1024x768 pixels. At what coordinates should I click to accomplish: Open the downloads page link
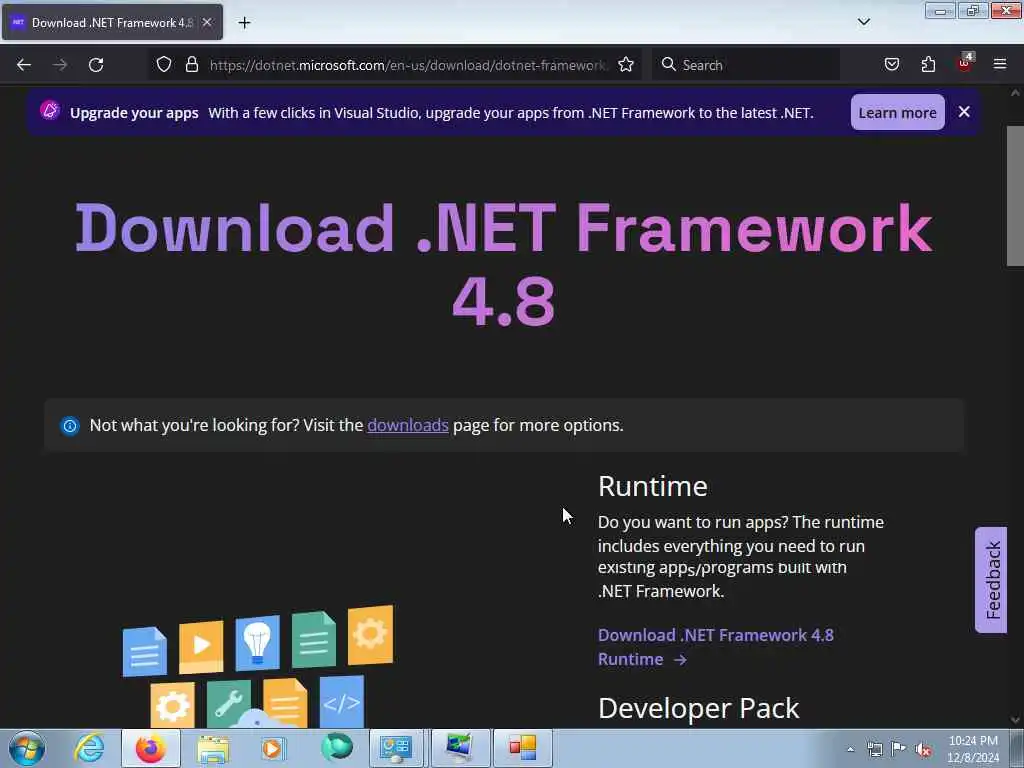tap(408, 425)
